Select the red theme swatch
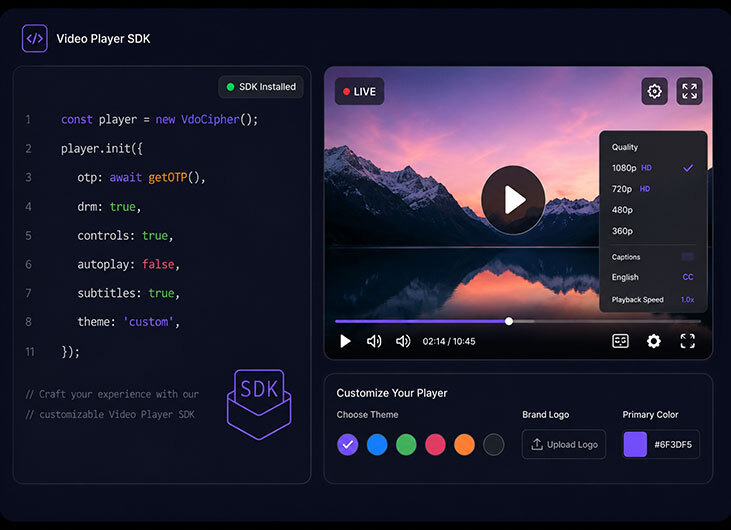Viewport: 731px width, 530px height. click(435, 444)
